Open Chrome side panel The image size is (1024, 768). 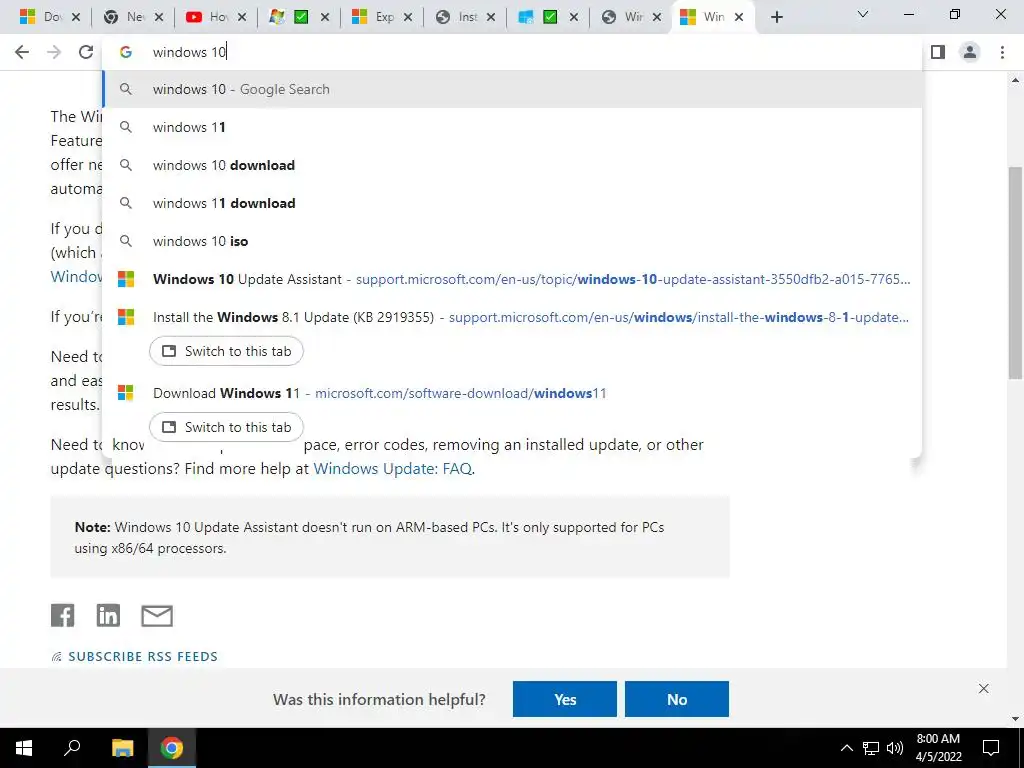tap(938, 52)
